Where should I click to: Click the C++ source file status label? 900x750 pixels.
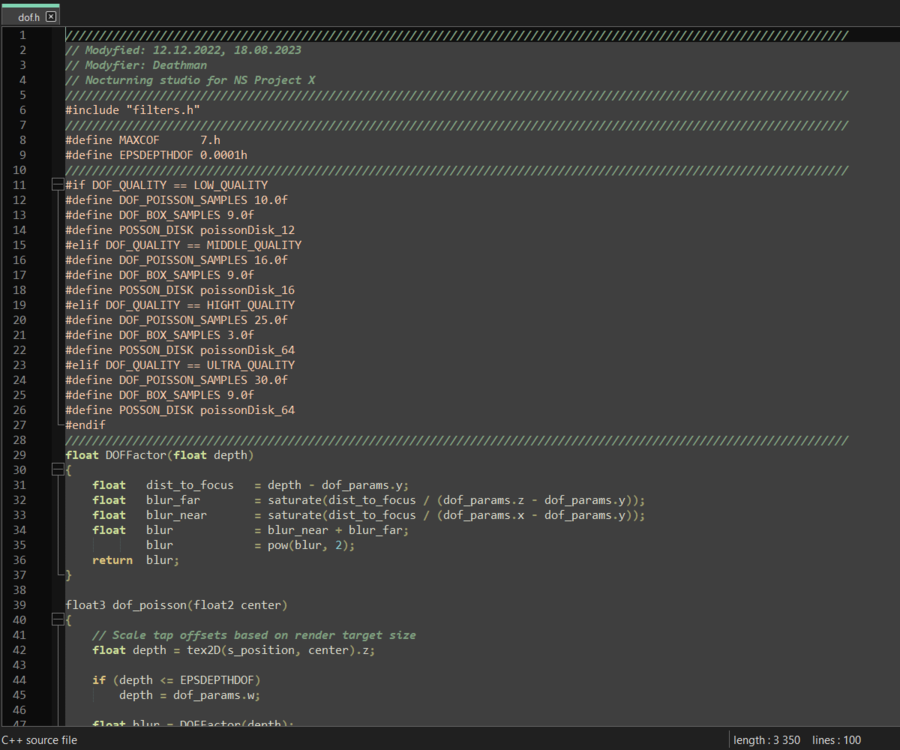[x=40, y=740]
